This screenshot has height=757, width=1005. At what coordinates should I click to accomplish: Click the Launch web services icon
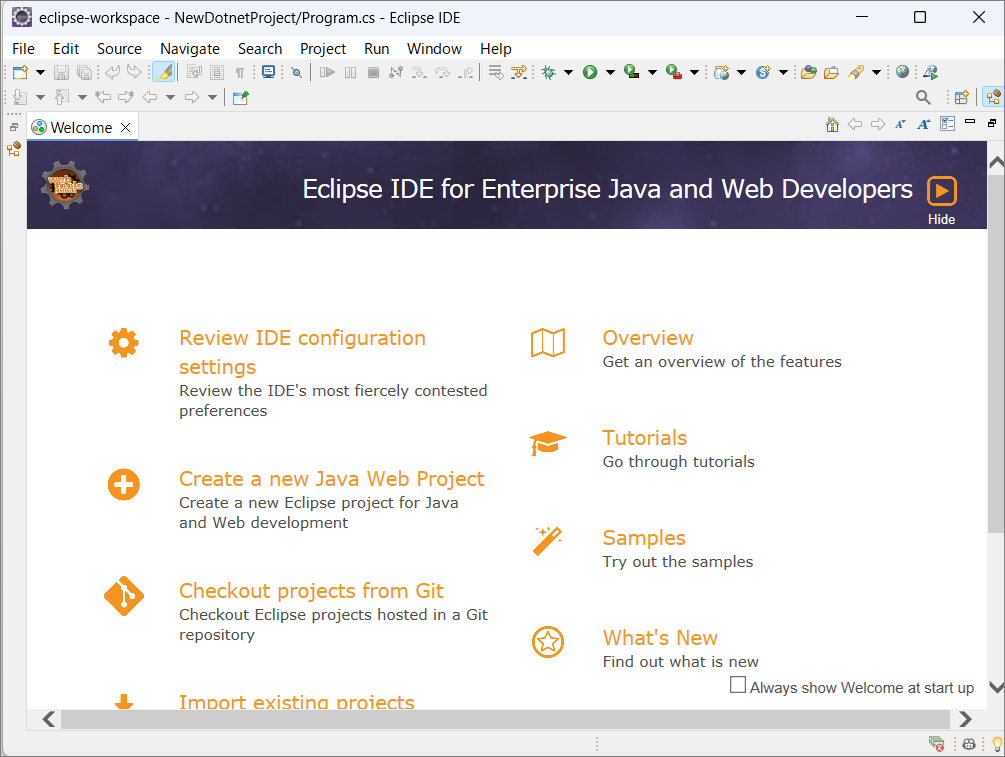pos(931,72)
